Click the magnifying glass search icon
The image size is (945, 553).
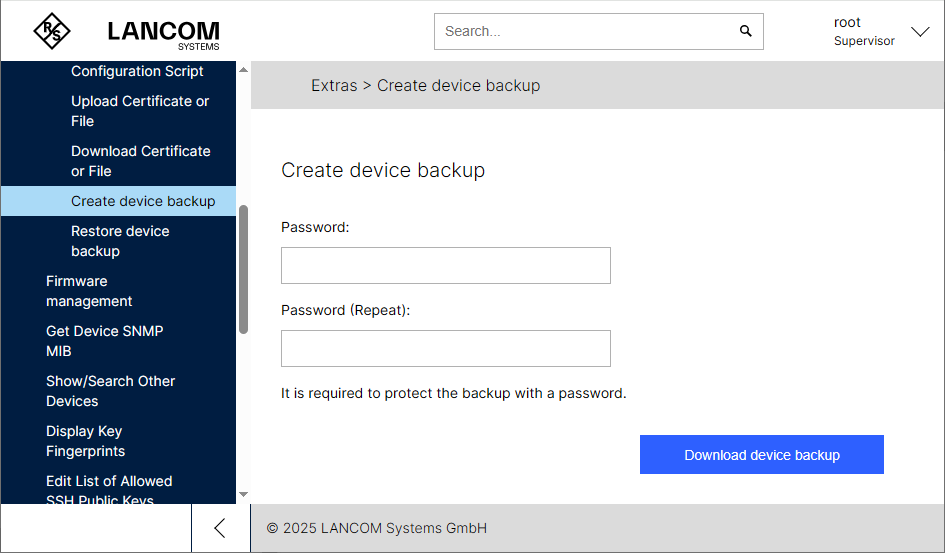tap(745, 31)
